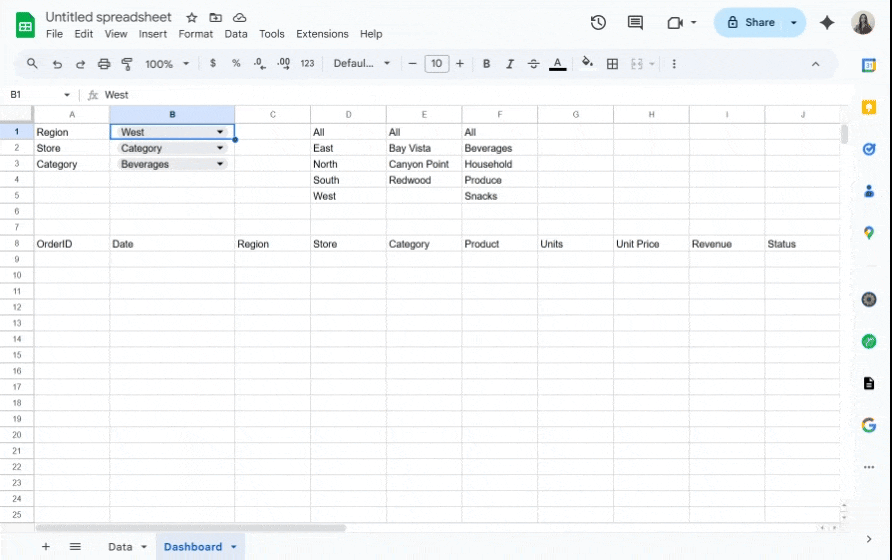Click the paint format roller icon
This screenshot has height=560, width=892.
pyautogui.click(x=127, y=64)
